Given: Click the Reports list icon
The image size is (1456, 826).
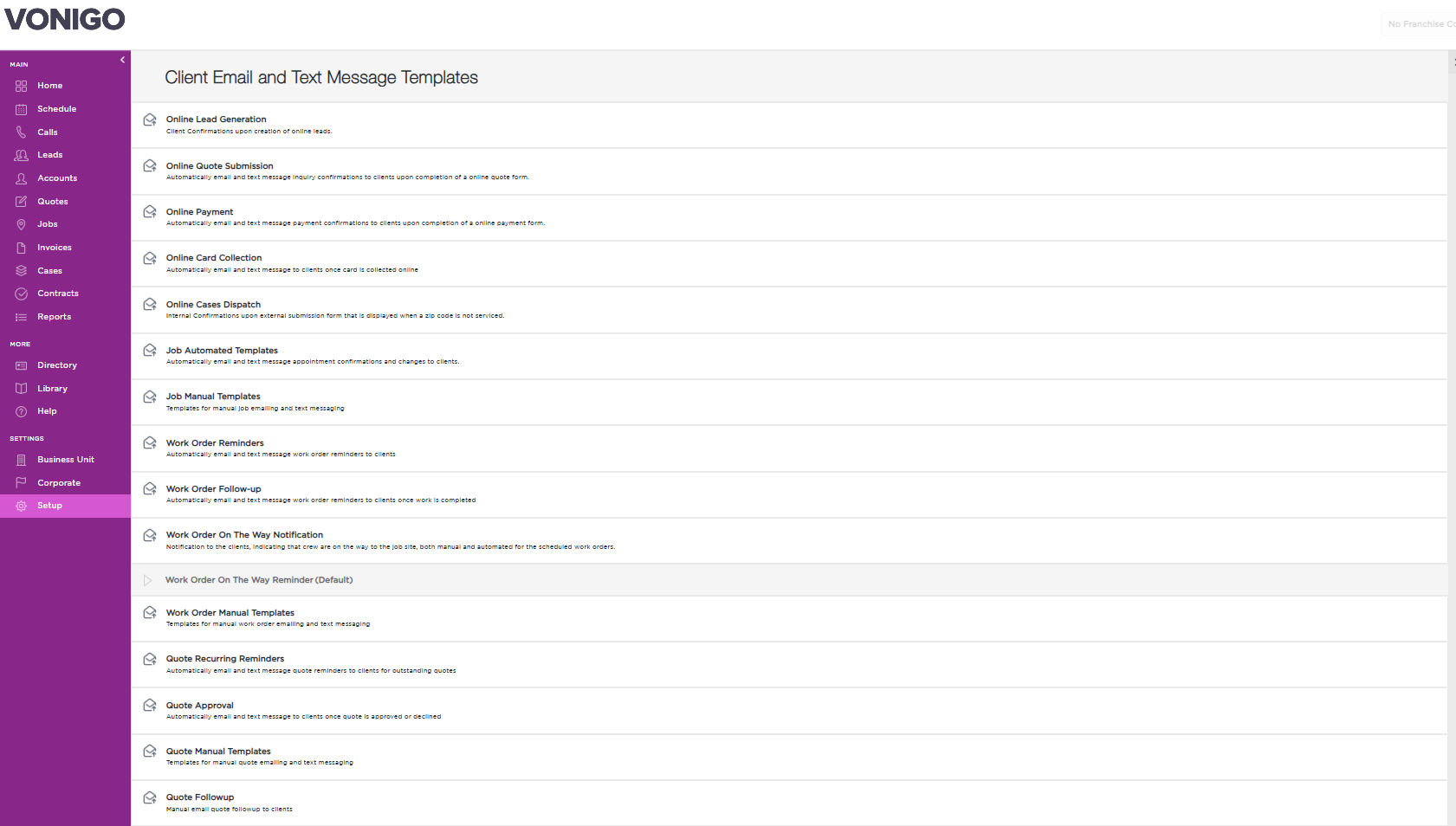Looking at the screenshot, I should 21,317.
